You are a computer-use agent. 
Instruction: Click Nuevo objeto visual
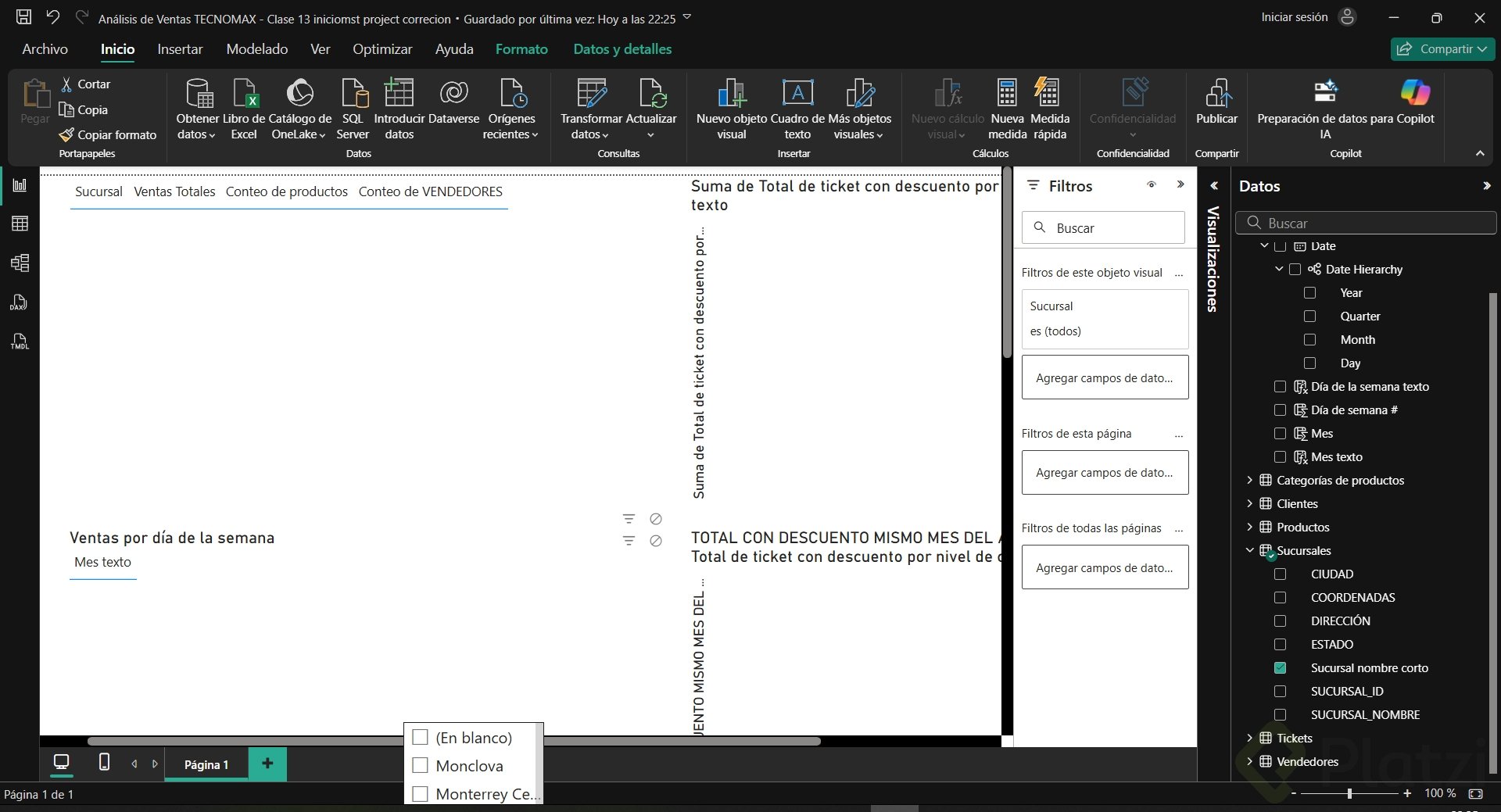coord(732,109)
